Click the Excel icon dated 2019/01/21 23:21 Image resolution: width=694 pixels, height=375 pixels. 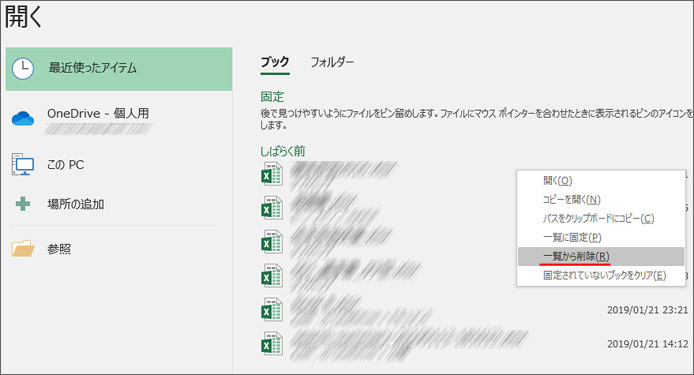click(271, 309)
